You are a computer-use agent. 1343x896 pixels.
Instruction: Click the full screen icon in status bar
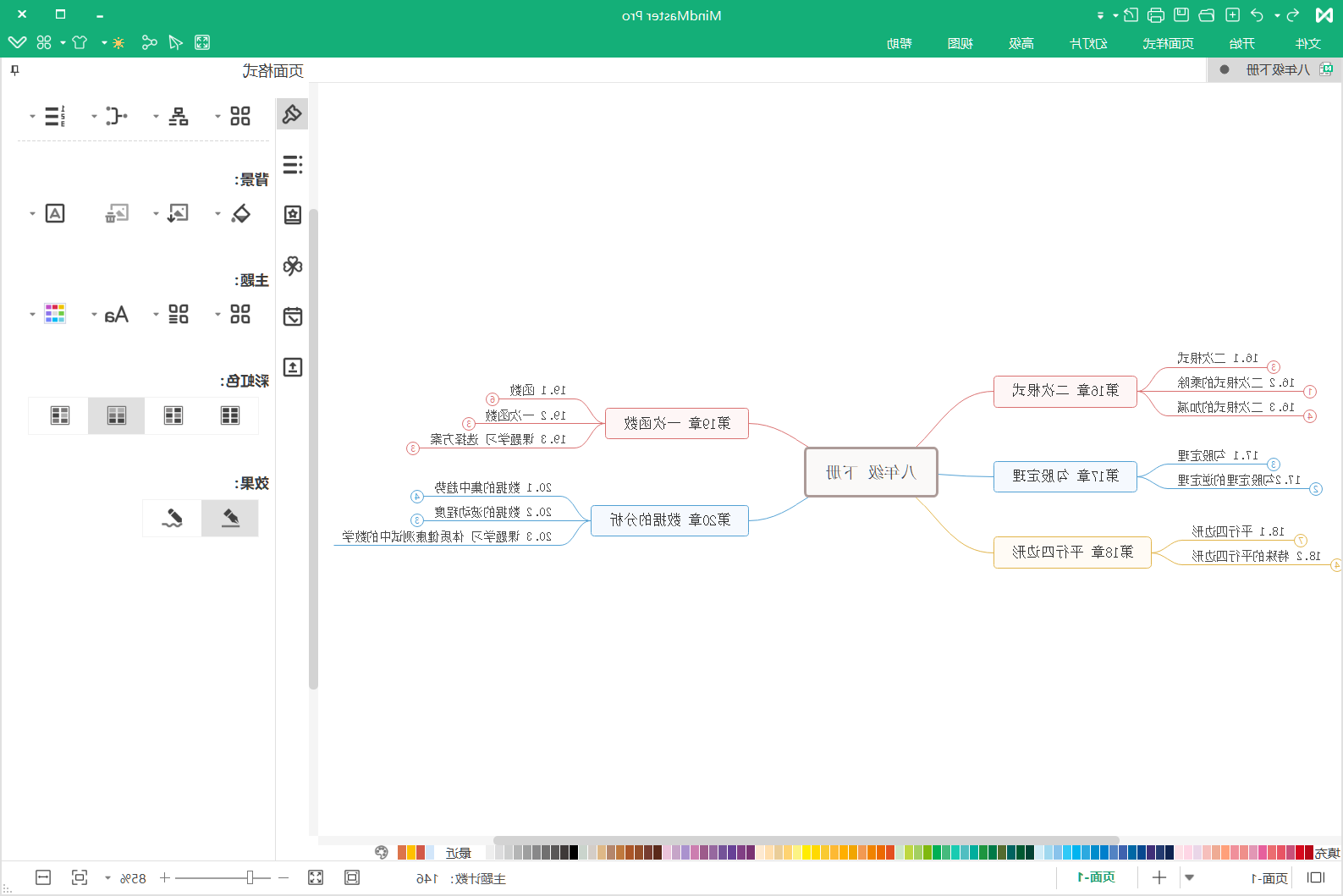click(316, 877)
